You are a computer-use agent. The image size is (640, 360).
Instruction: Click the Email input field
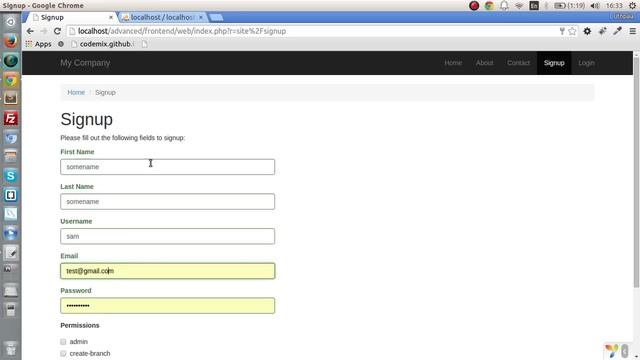click(x=167, y=271)
